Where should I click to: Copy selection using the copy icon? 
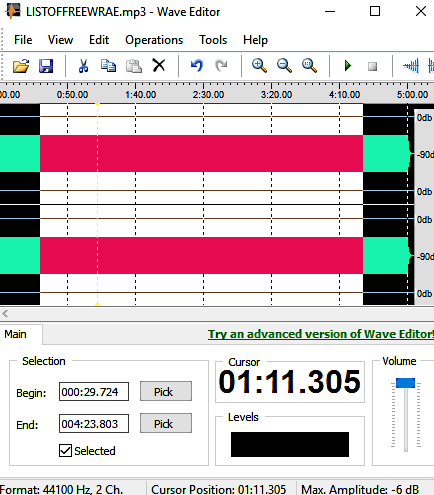point(108,66)
